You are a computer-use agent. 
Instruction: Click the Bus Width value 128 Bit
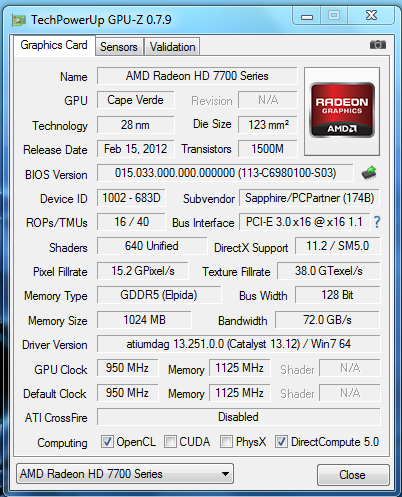coord(337,295)
